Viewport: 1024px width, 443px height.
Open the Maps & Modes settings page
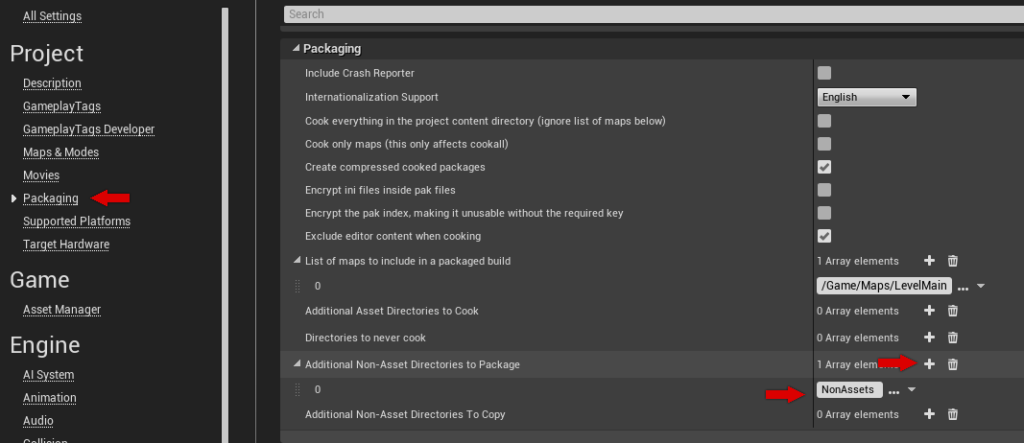(x=60, y=152)
